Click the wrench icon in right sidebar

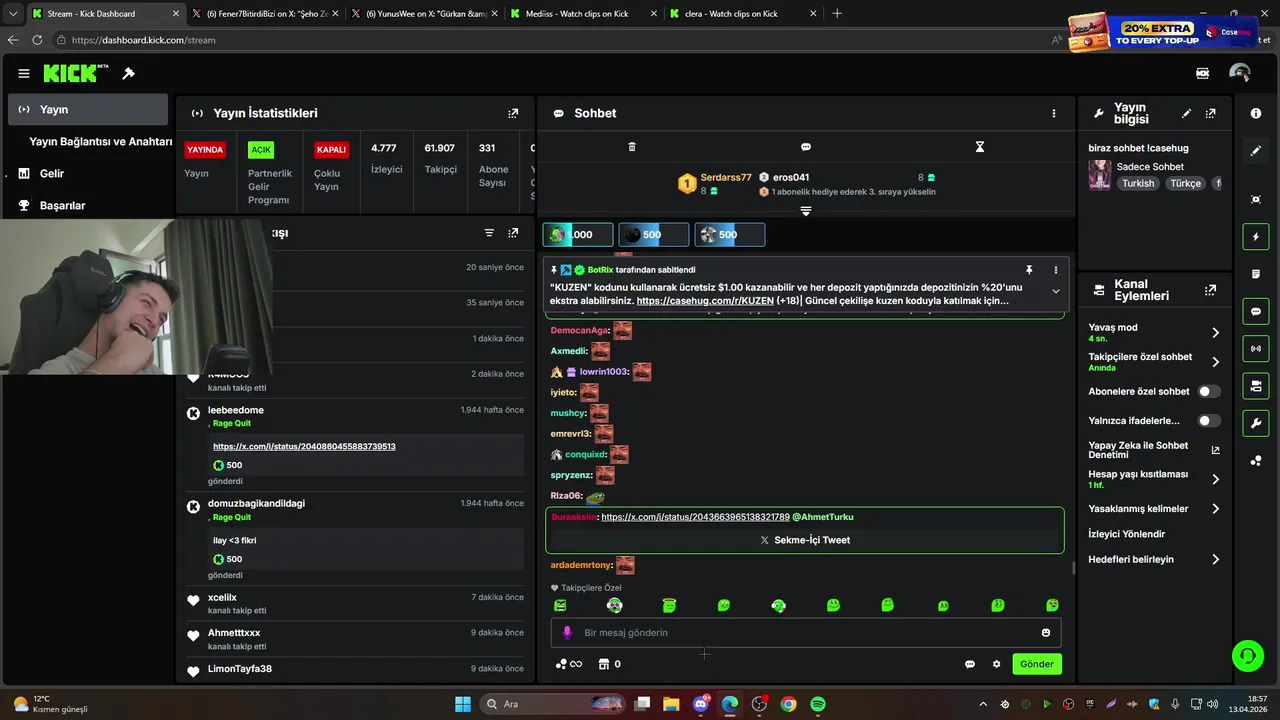pyautogui.click(x=1256, y=423)
